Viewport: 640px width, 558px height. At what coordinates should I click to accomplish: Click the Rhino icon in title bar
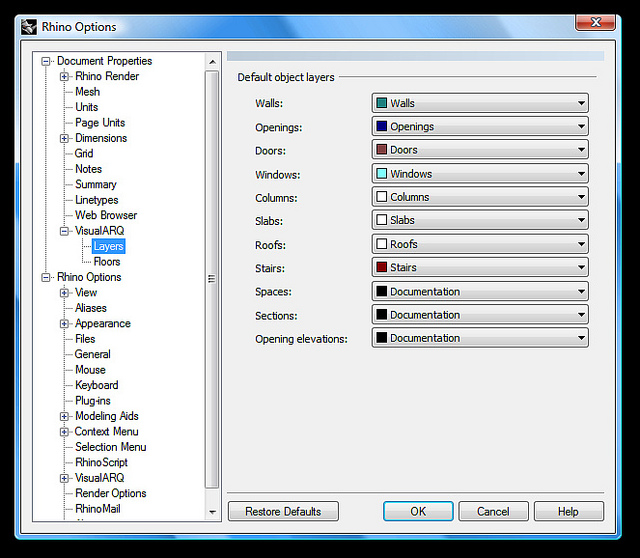[x=29, y=26]
